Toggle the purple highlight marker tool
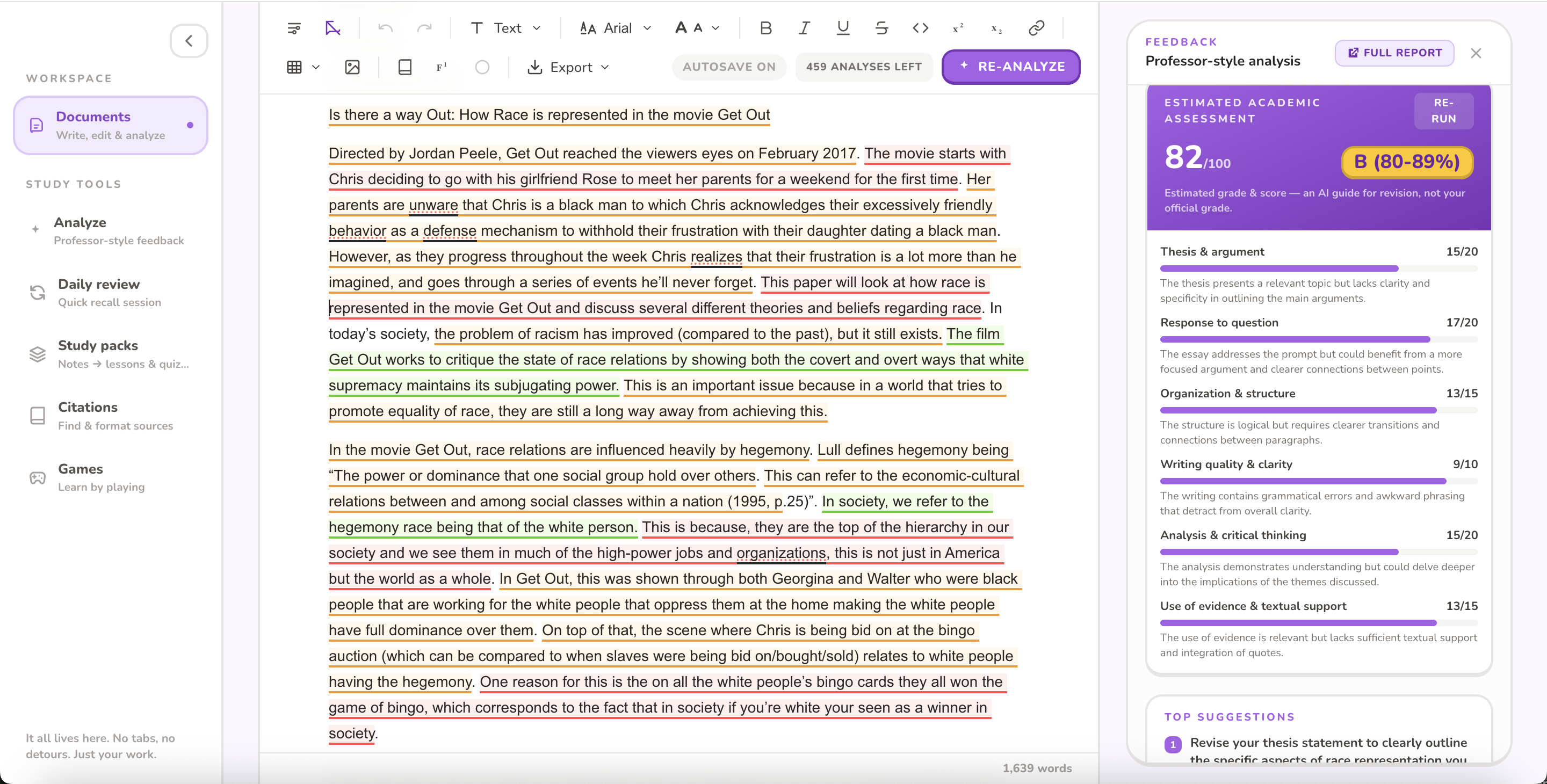This screenshot has height=784, width=1547. pos(332,28)
